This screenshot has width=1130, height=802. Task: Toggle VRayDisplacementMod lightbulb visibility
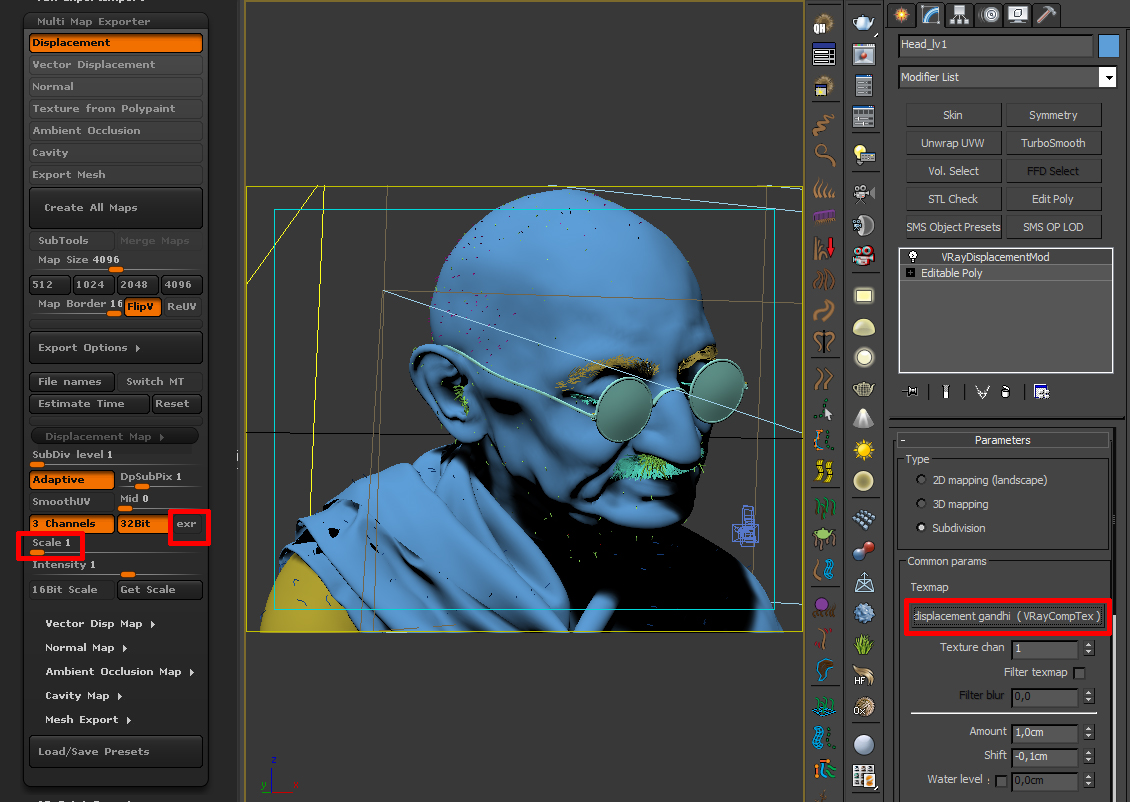[x=912, y=257]
